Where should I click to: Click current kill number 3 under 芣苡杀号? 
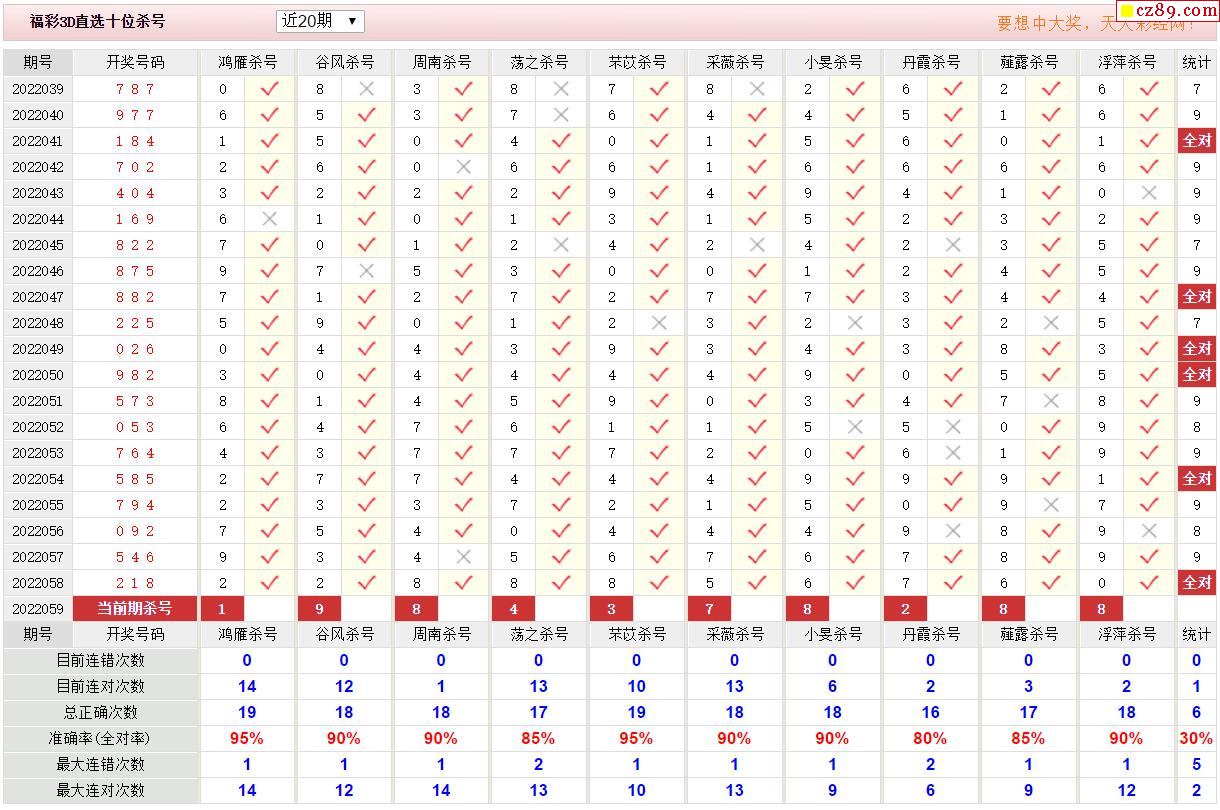pos(611,609)
